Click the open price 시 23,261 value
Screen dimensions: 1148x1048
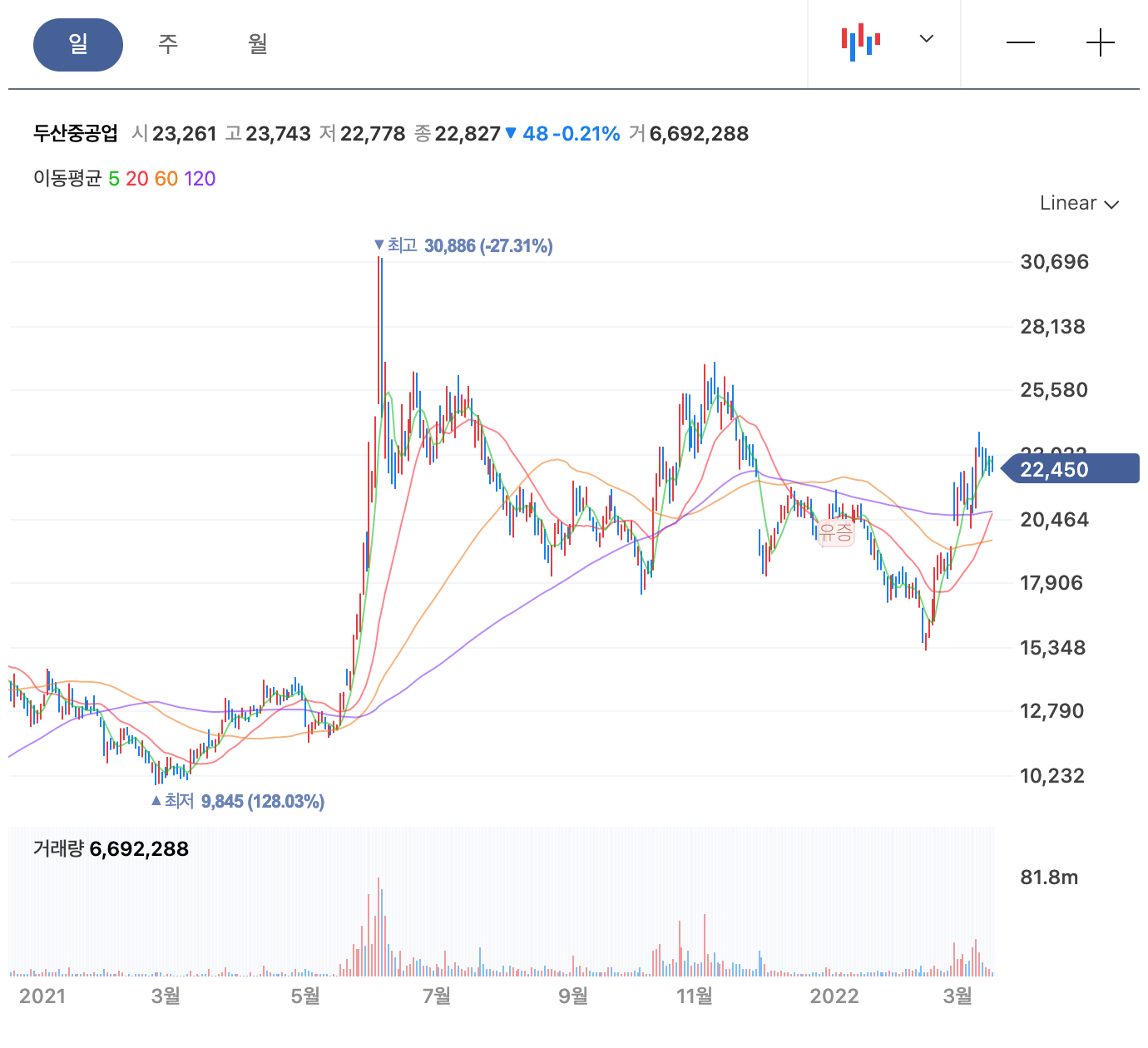tap(175, 134)
